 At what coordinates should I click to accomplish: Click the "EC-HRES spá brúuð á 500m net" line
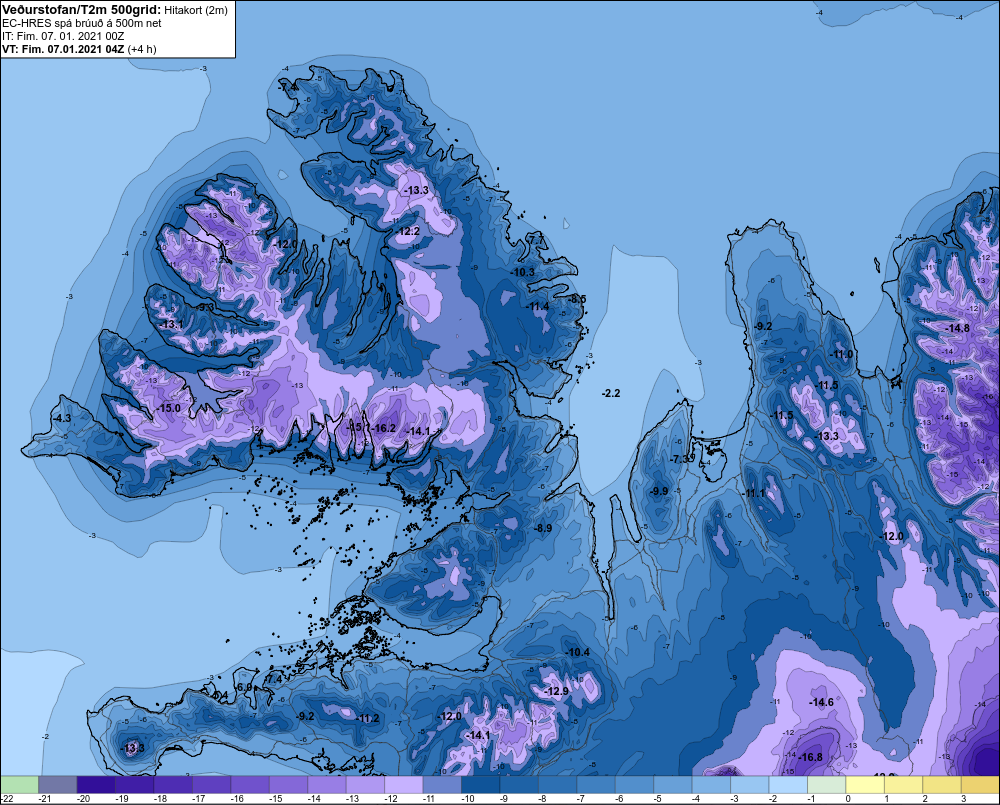(x=82, y=23)
